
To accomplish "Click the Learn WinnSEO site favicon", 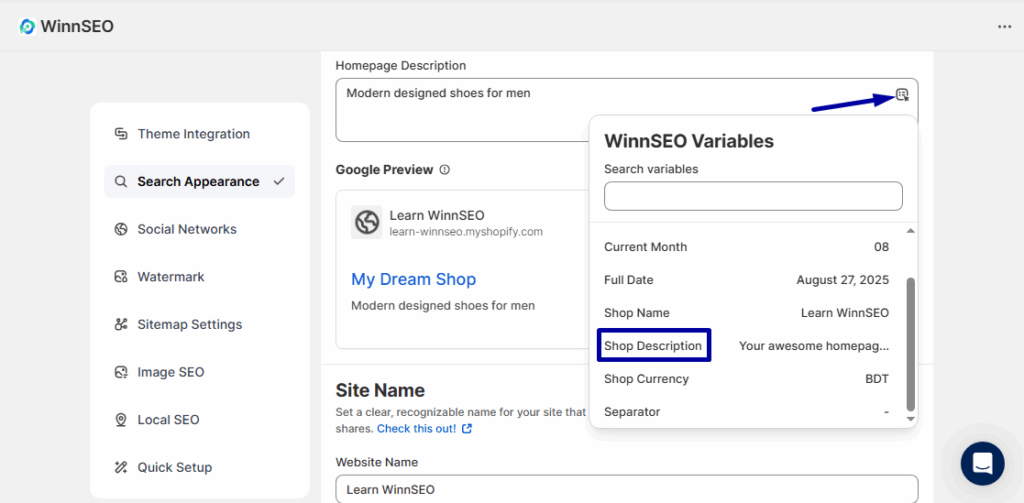I will 366,222.
